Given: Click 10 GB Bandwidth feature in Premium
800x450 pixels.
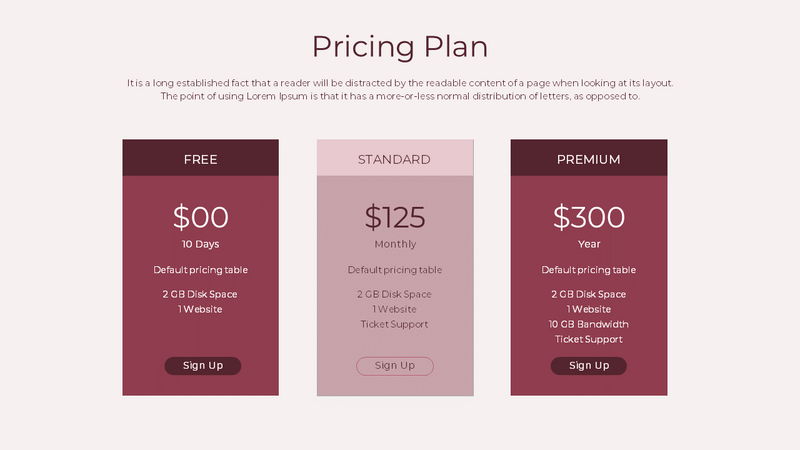Looking at the screenshot, I should [x=589, y=324].
